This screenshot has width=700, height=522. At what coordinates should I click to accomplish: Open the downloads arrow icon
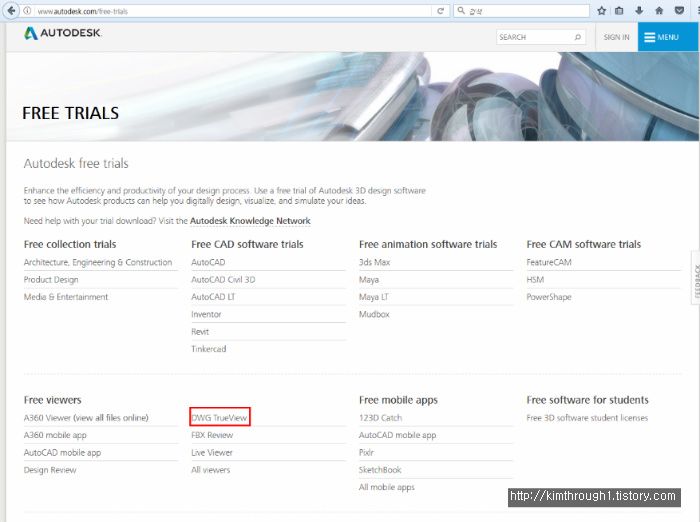(x=639, y=11)
